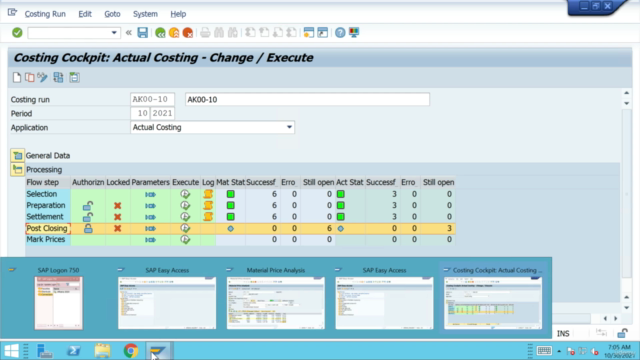Click the orange Exit icon
The height and width of the screenshot is (360, 640).
[x=174, y=33]
